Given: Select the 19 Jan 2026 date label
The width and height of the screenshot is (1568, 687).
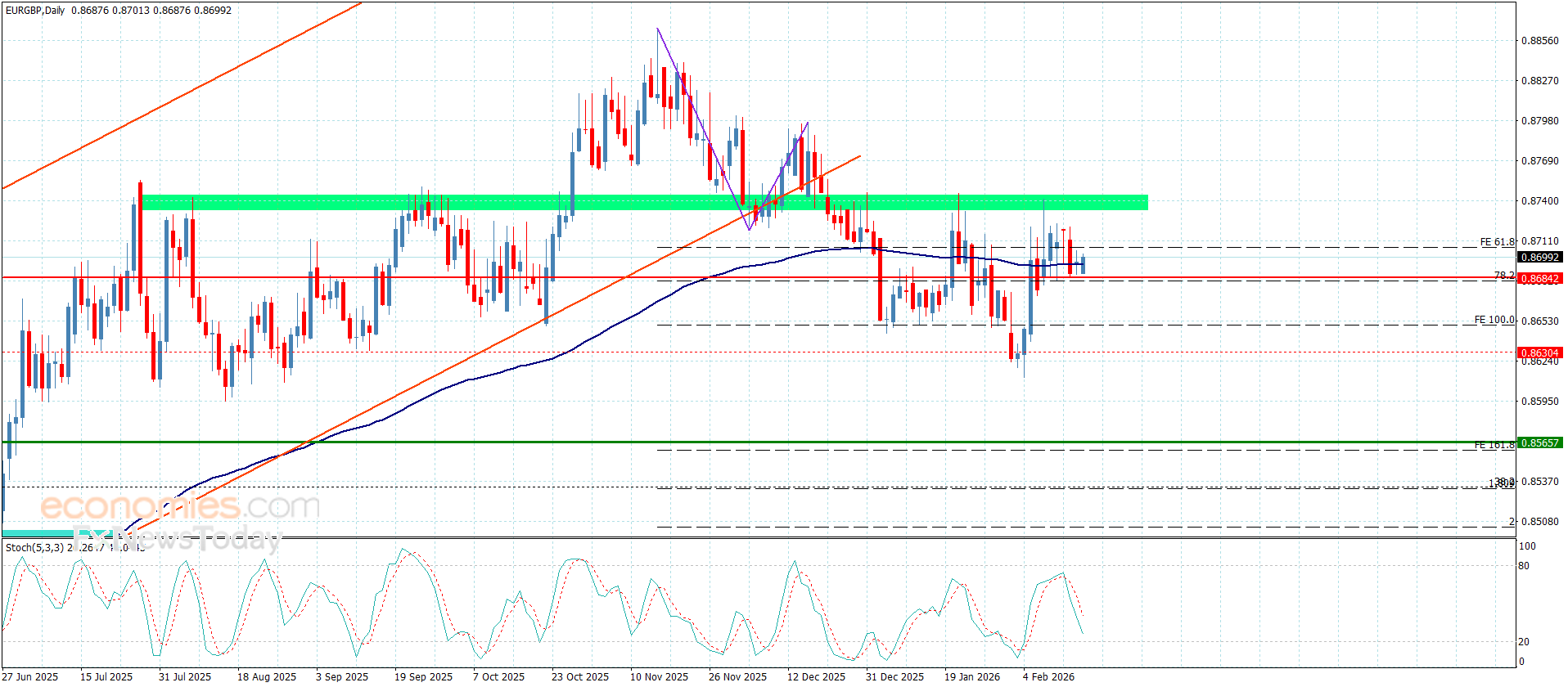Looking at the screenshot, I should pos(971,676).
